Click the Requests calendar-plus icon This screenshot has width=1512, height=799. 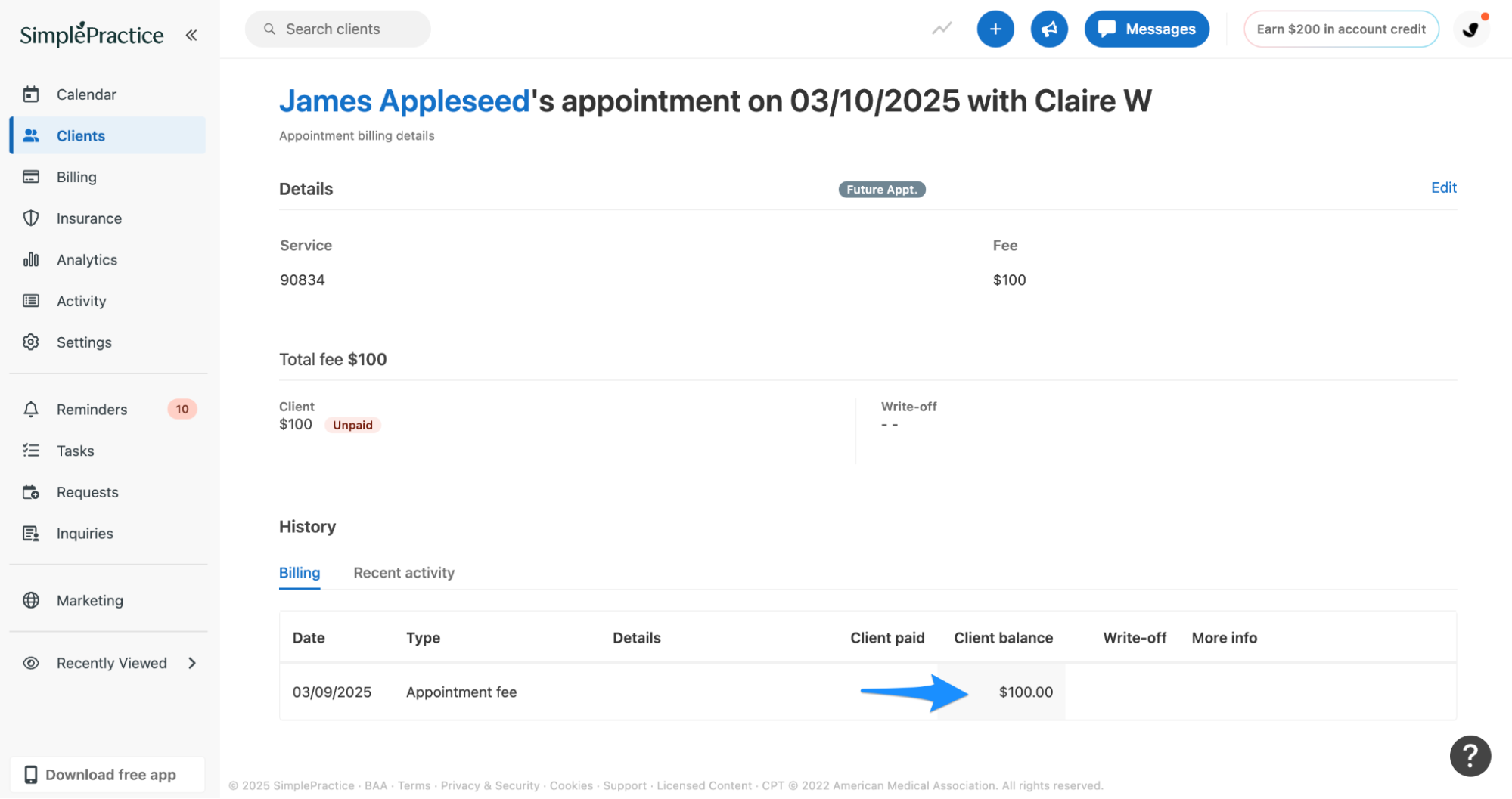click(x=31, y=492)
